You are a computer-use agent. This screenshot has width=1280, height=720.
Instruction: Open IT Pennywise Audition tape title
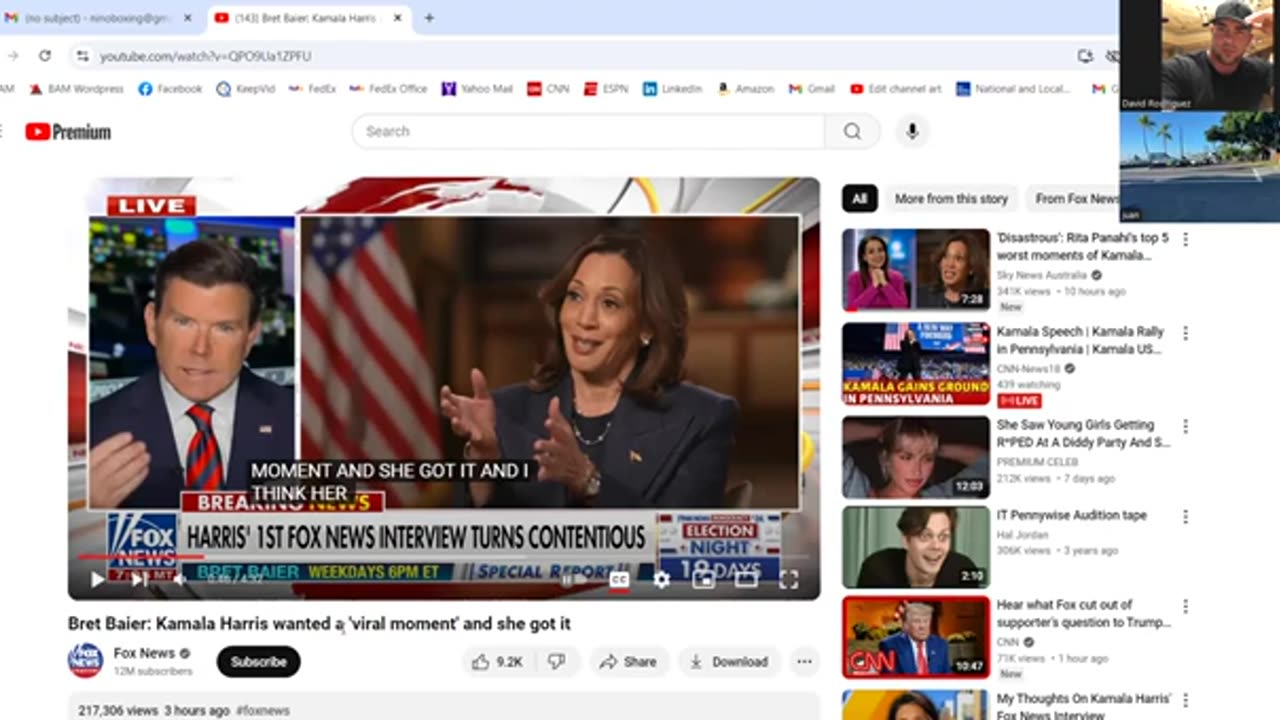[1072, 516]
